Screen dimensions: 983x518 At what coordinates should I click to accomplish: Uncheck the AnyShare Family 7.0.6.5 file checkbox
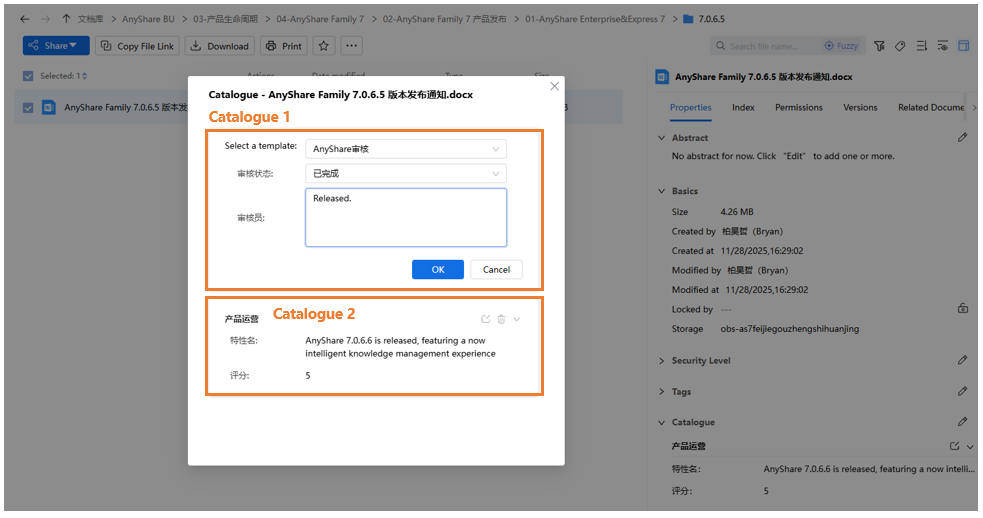28,108
